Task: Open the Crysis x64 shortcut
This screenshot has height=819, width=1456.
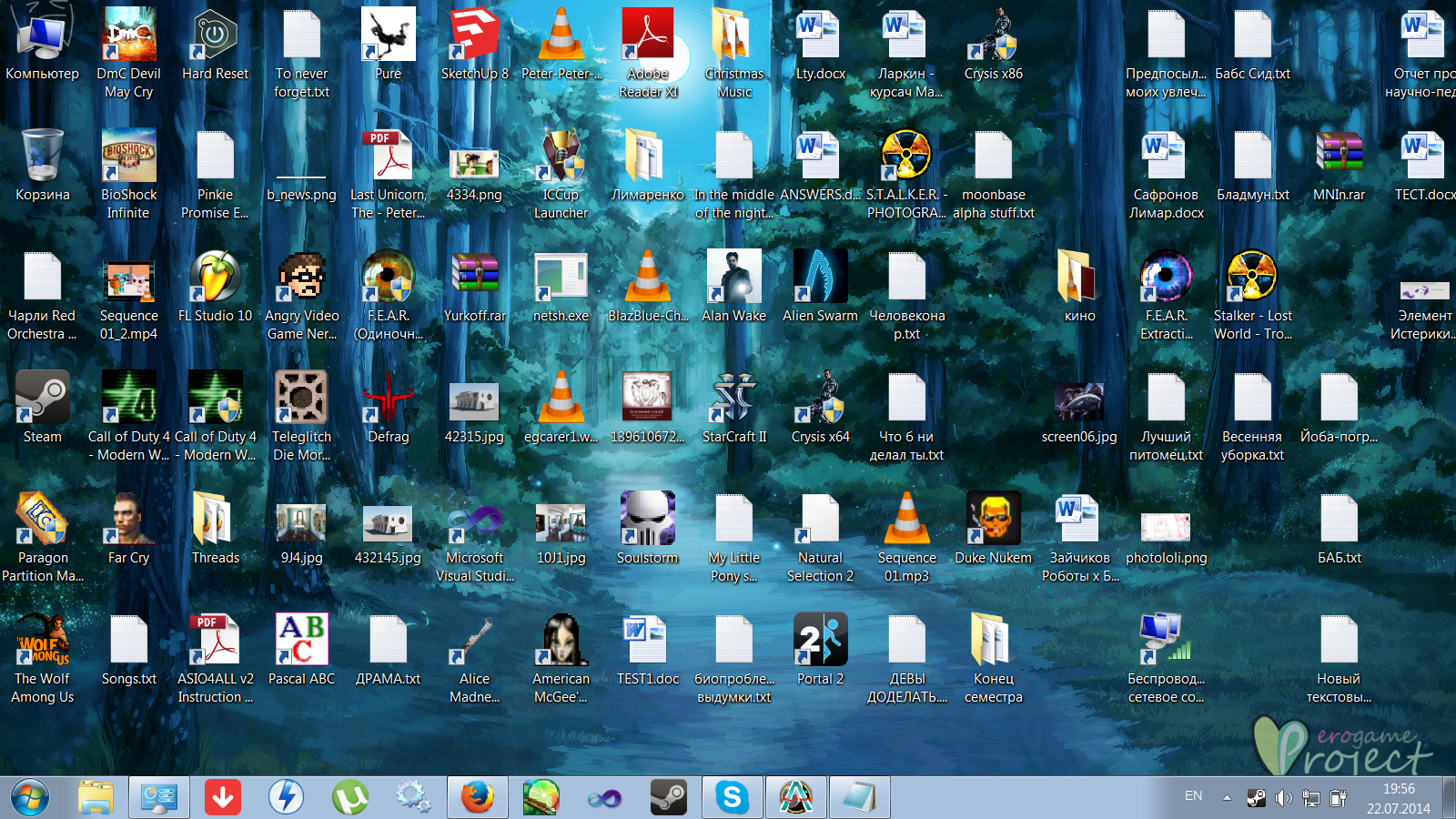Action: (820, 407)
